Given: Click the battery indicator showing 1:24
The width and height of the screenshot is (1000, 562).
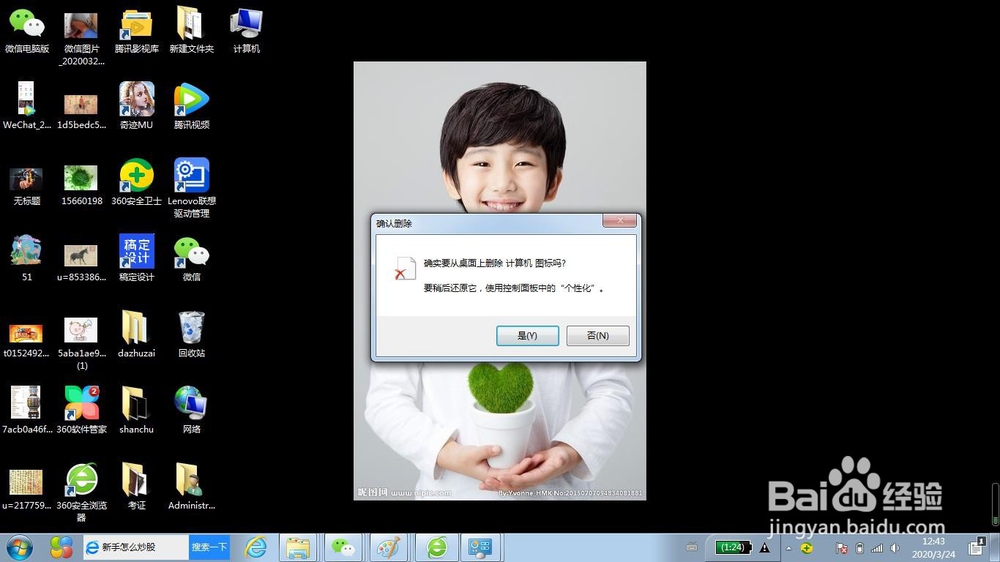Looking at the screenshot, I should click(x=732, y=547).
